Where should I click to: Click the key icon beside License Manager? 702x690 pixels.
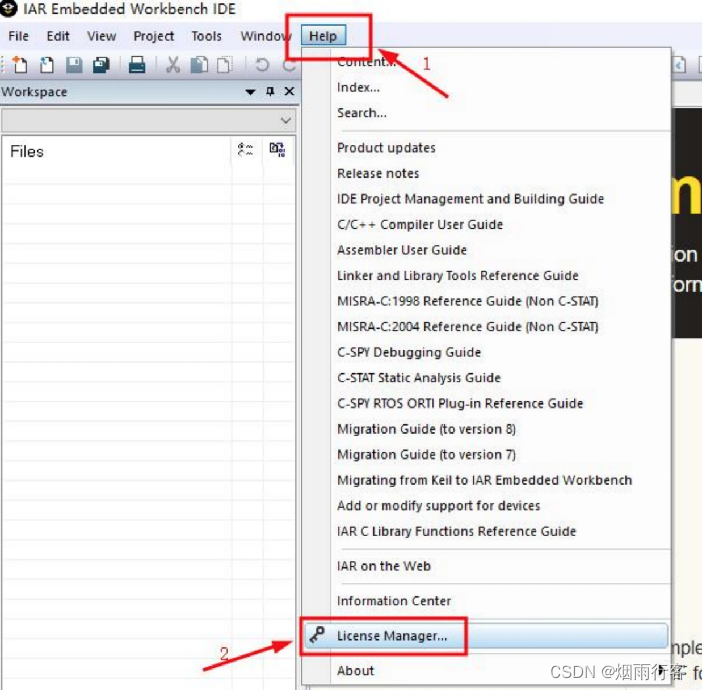click(317, 634)
